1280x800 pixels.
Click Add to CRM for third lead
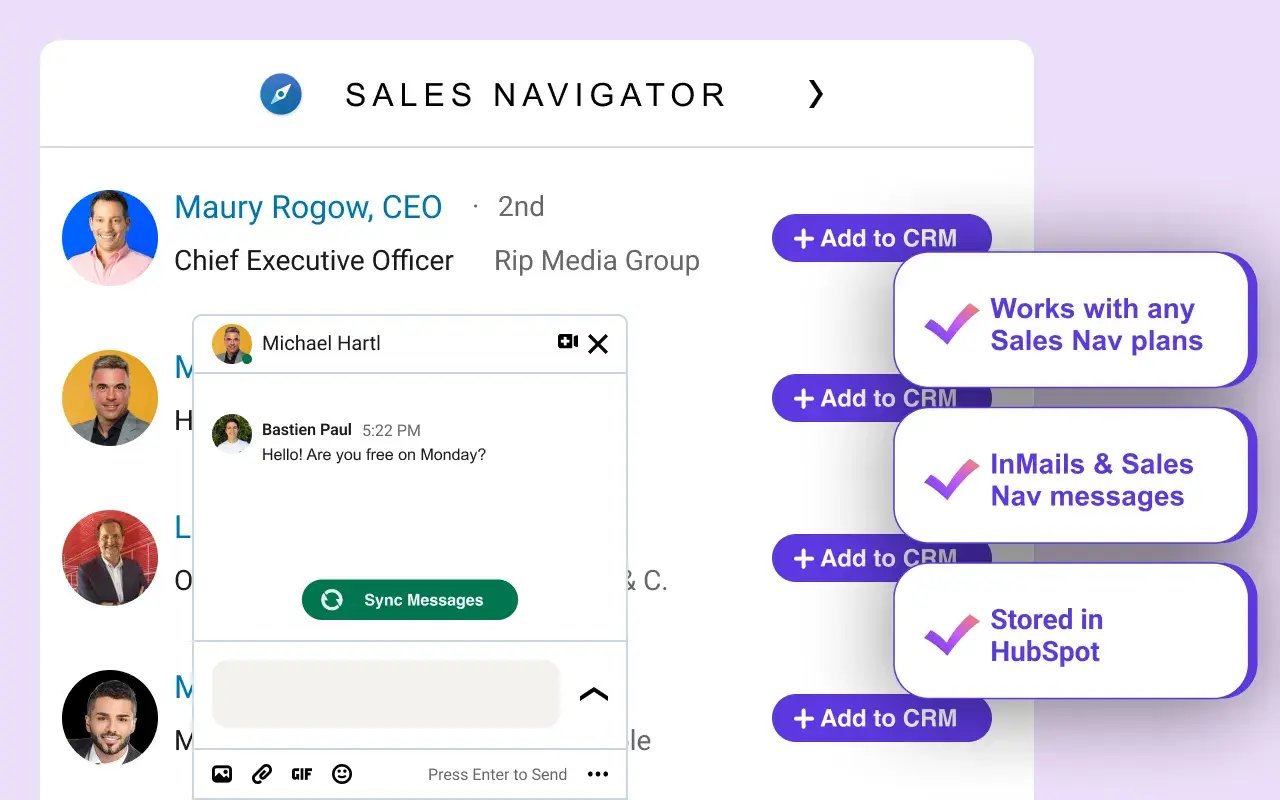click(834, 558)
